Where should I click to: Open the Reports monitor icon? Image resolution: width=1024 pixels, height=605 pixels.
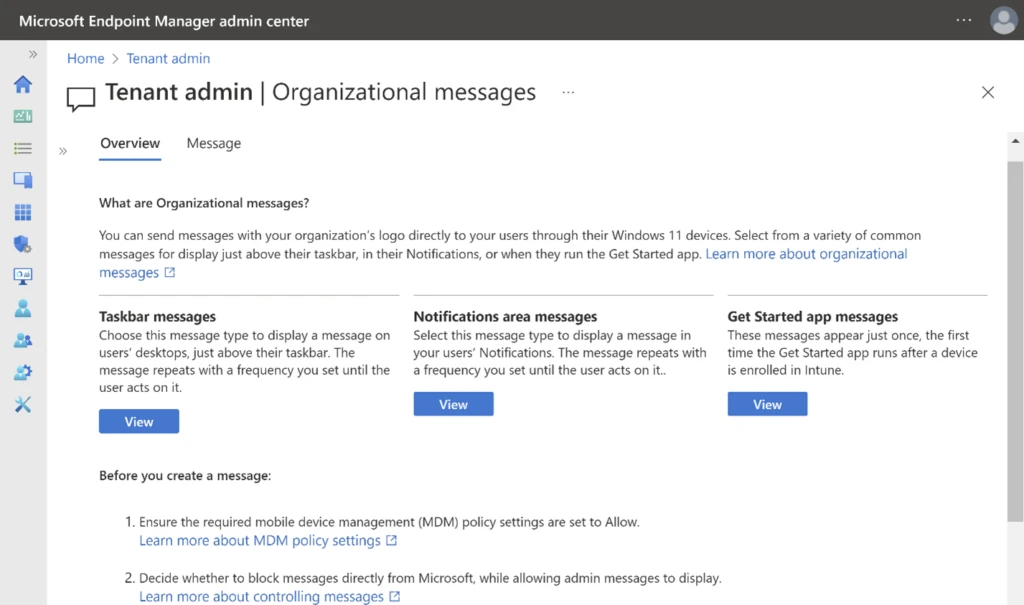click(22, 276)
